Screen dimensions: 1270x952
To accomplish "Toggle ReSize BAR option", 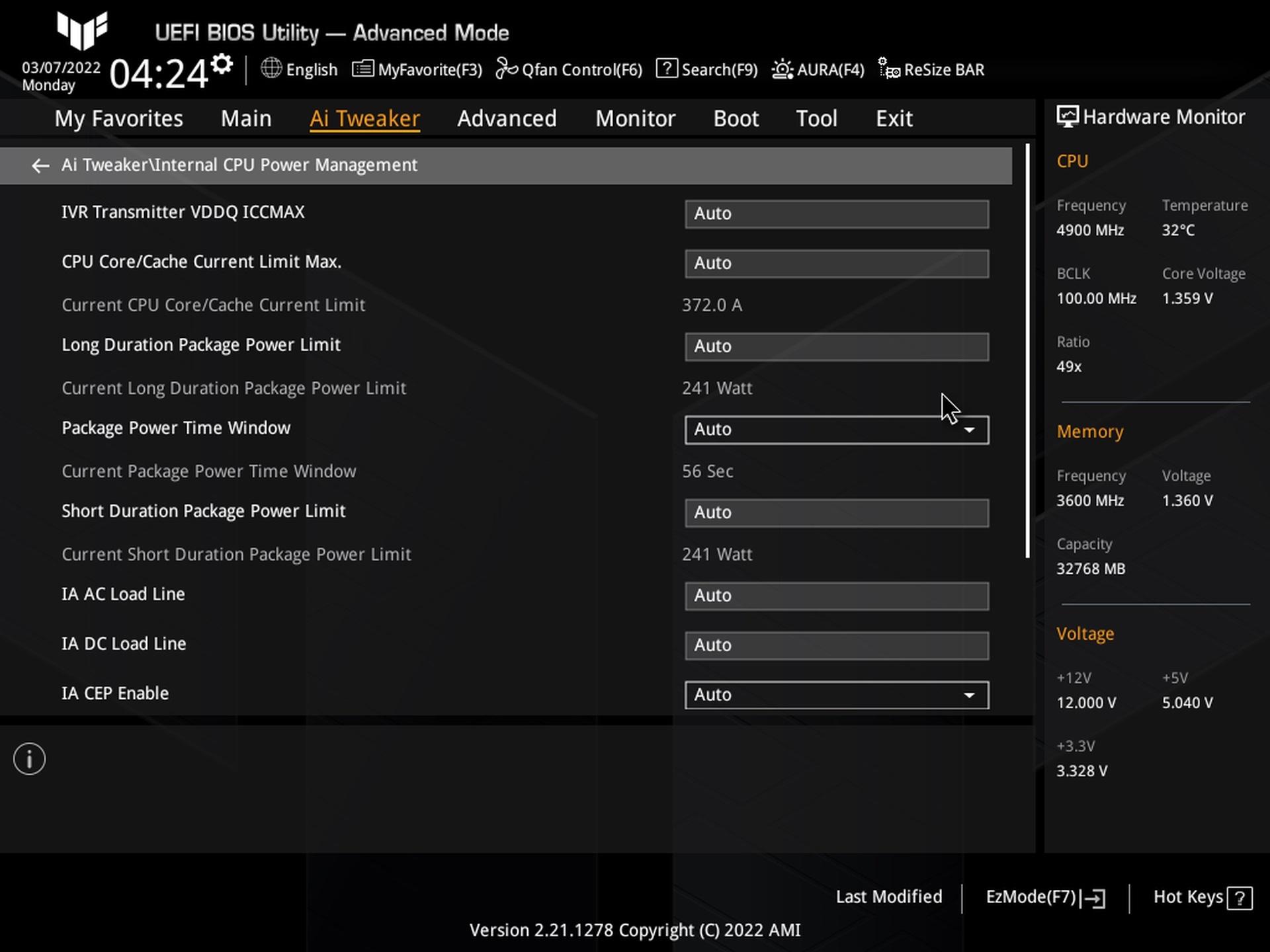I will [931, 69].
